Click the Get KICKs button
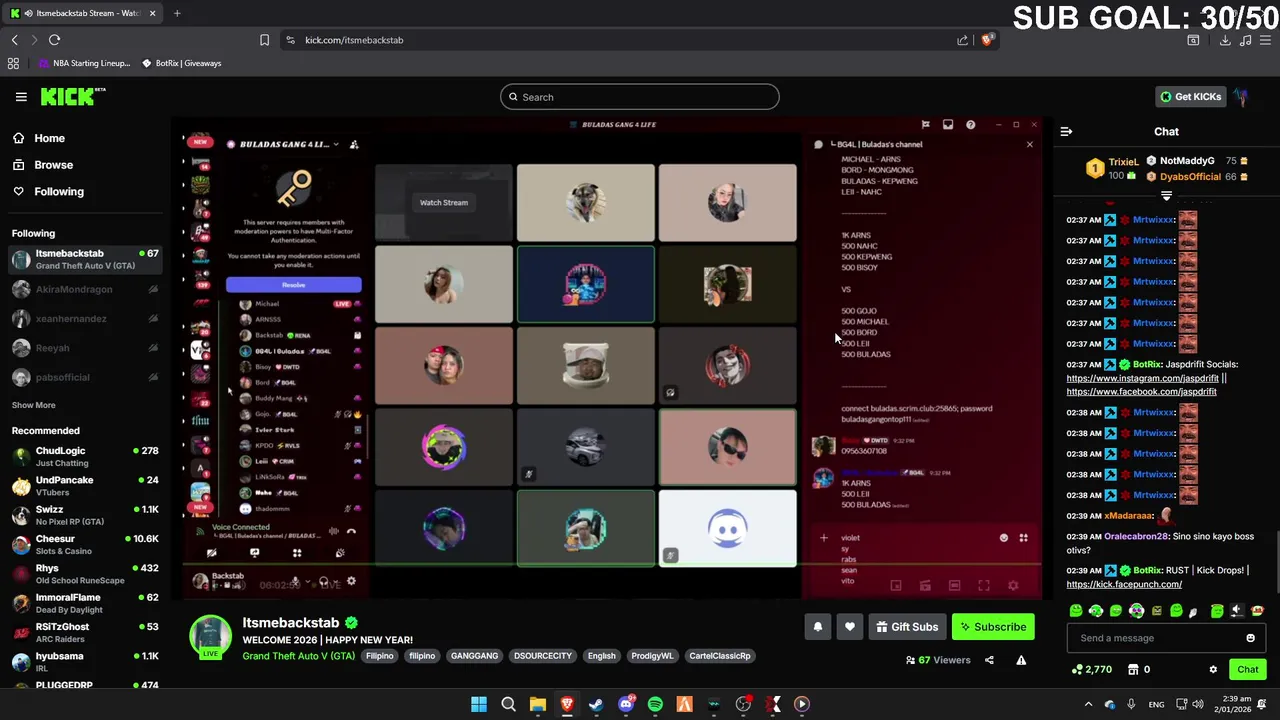The height and width of the screenshot is (720, 1280). 1190,97
